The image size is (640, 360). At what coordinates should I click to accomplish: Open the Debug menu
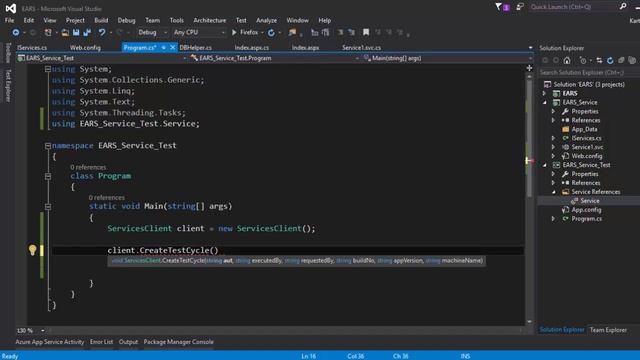[127, 20]
